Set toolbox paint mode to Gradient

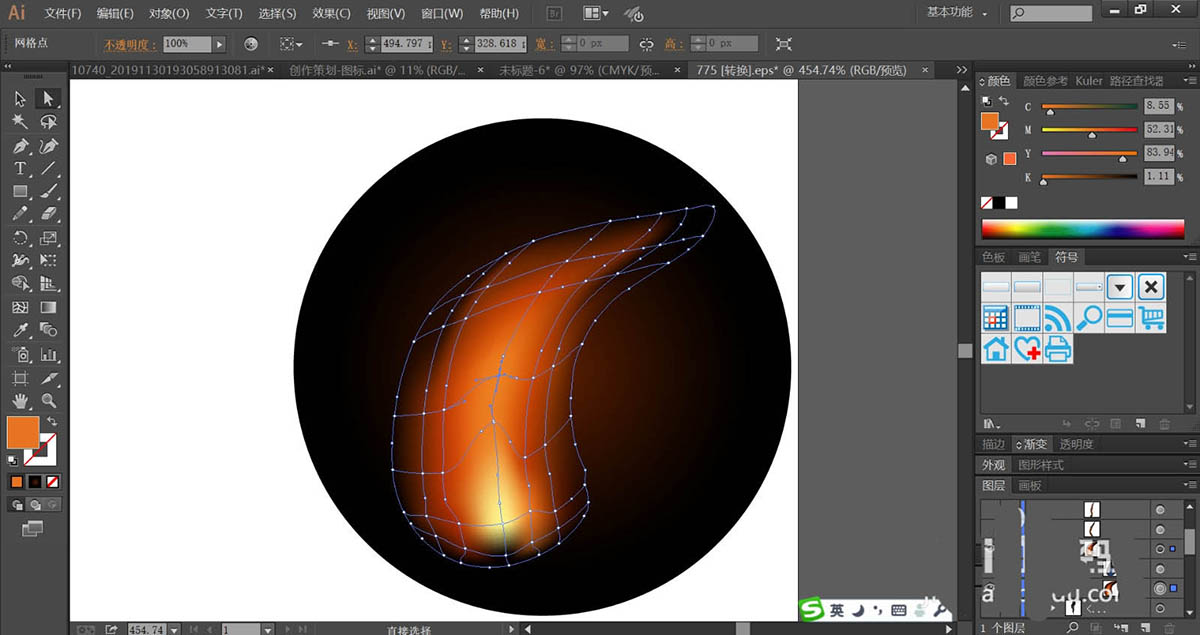pos(33,481)
